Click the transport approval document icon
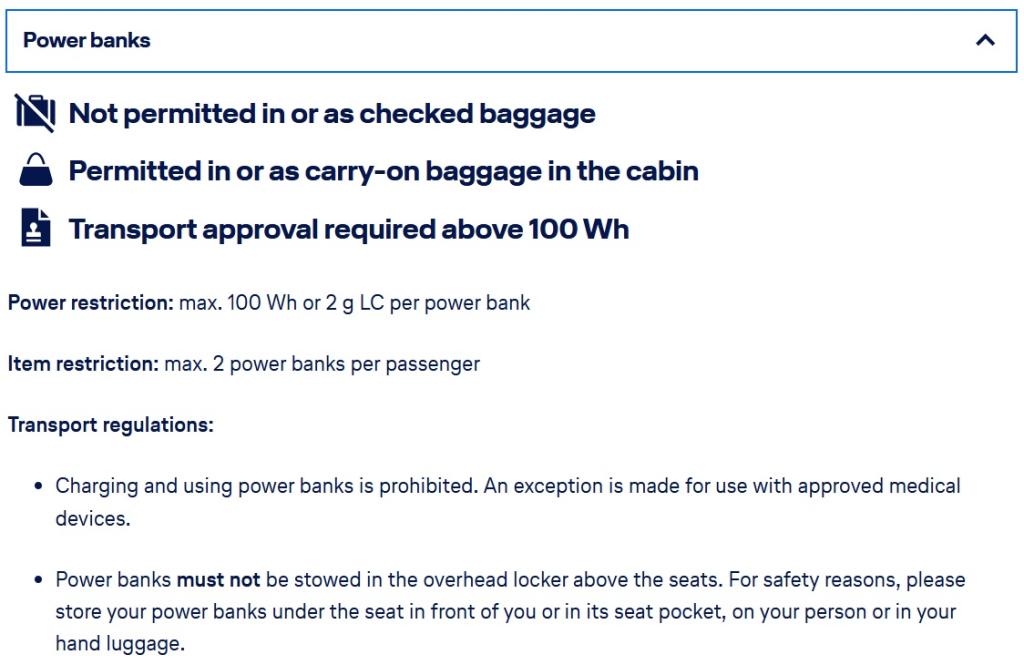Viewport: 1024px width, 665px height. pyautogui.click(x=35, y=229)
